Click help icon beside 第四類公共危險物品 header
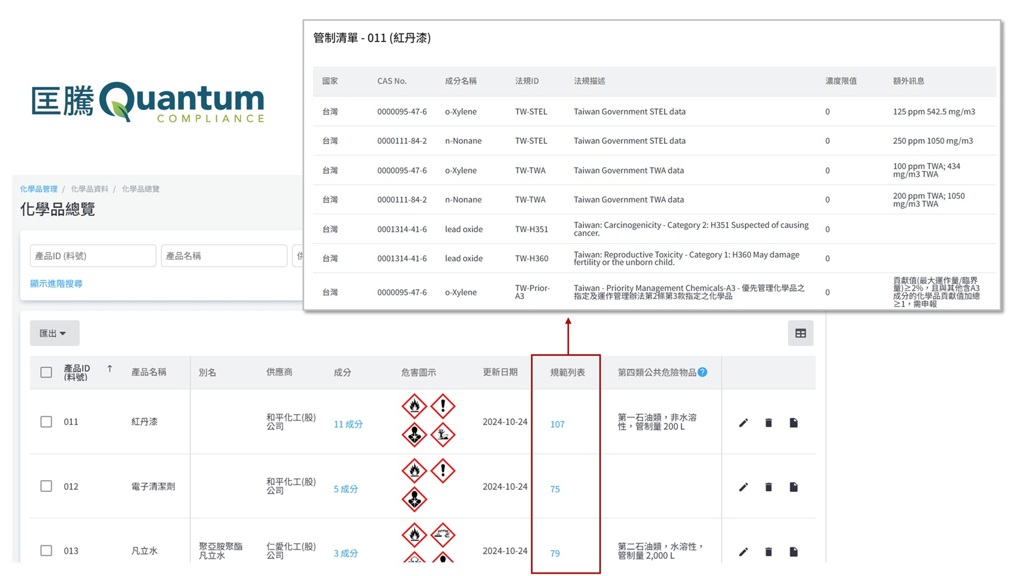Viewport: 1024px width, 576px height. coord(703,372)
